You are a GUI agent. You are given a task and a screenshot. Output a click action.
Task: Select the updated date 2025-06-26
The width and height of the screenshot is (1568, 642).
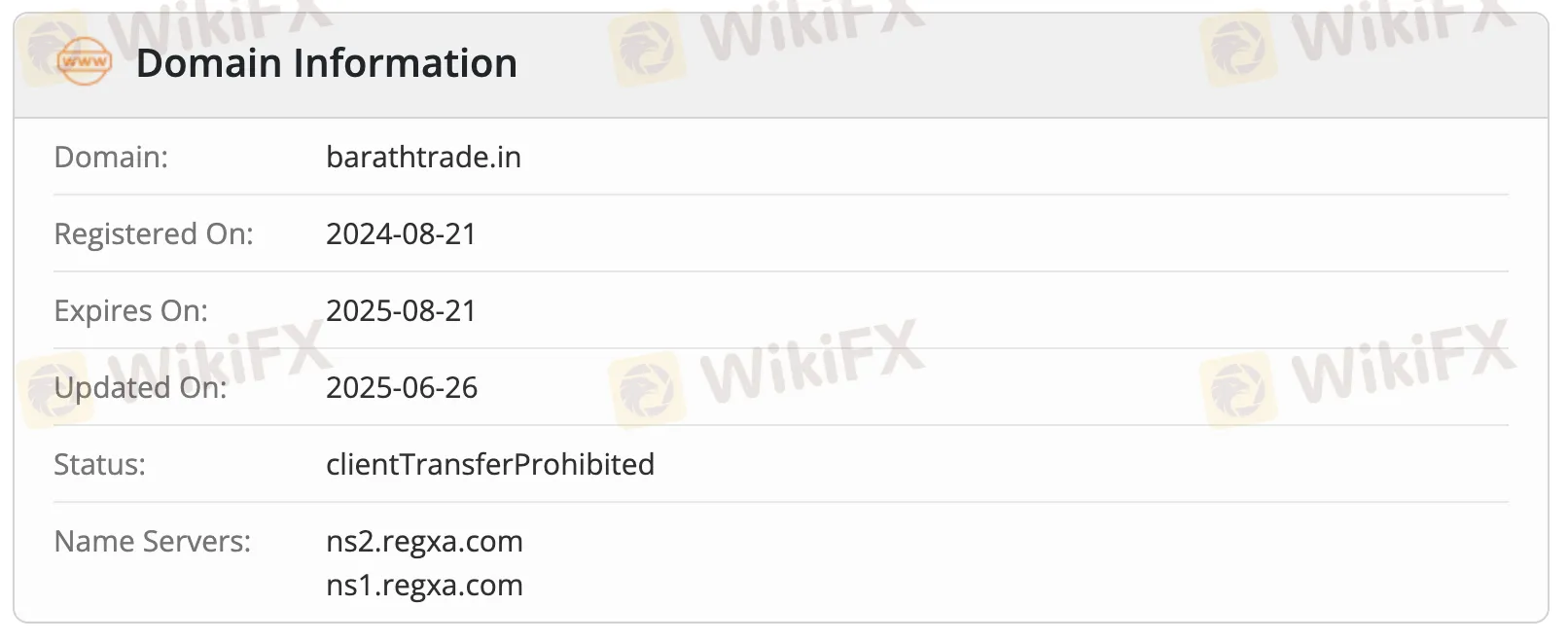[x=402, y=387]
